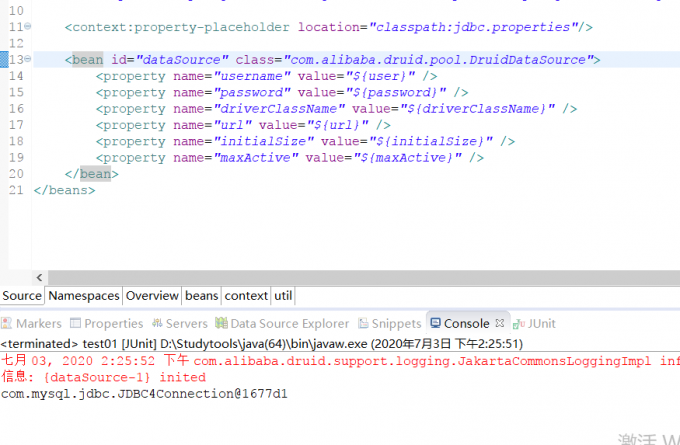Image resolution: width=680 pixels, height=445 pixels.
Task: Click the ${user} value on line 14
Action: pos(380,76)
